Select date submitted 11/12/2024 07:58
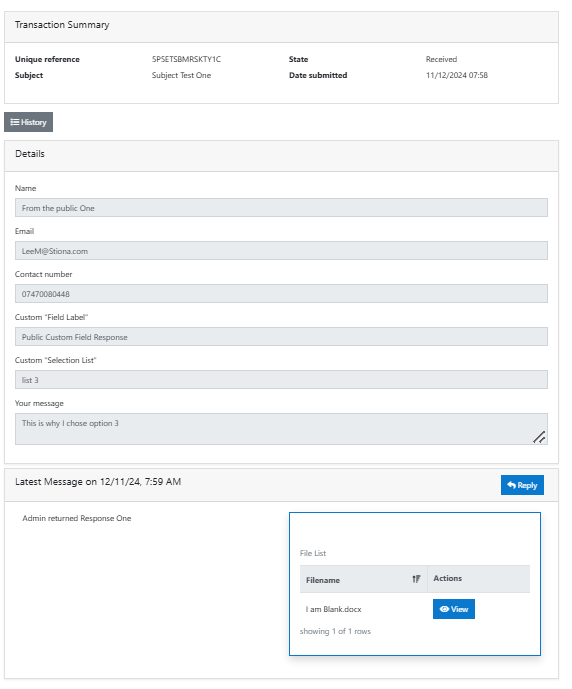This screenshot has height=689, width=572. 456,76
